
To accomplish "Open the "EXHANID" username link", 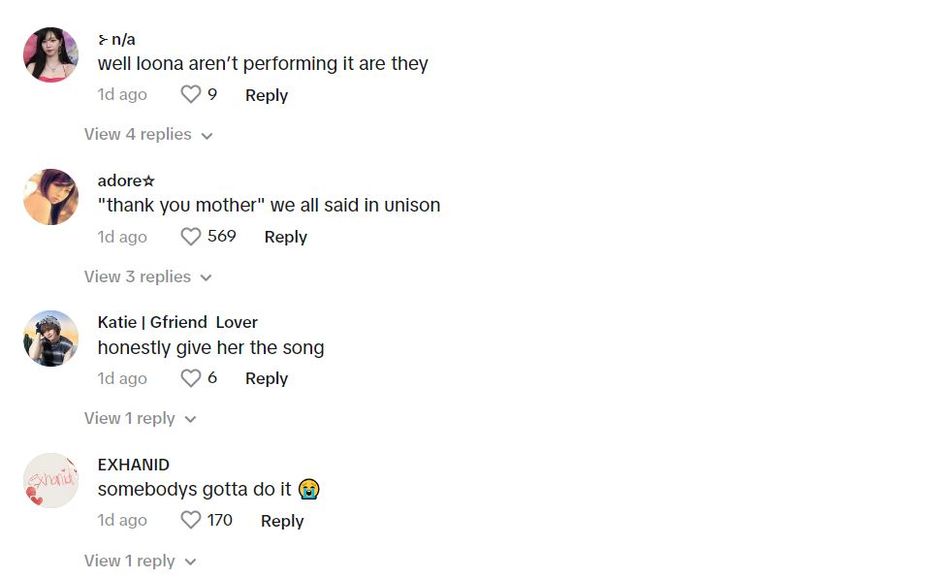I will [x=133, y=464].
